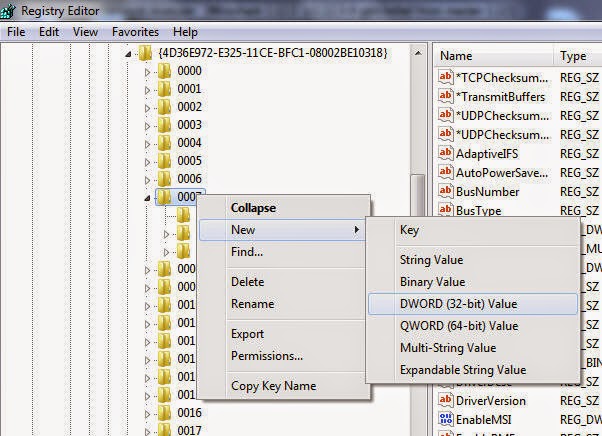Viewport: 602px width, 436px height.
Task: Click the {4D36E972...} class key folder icon
Action: coord(145,53)
